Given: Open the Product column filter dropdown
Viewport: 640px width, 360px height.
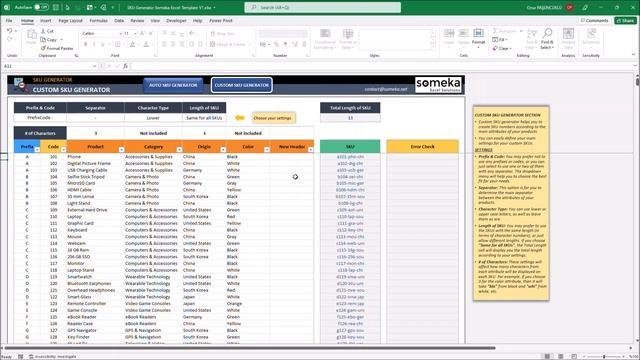Looking at the screenshot, I should point(121,150).
